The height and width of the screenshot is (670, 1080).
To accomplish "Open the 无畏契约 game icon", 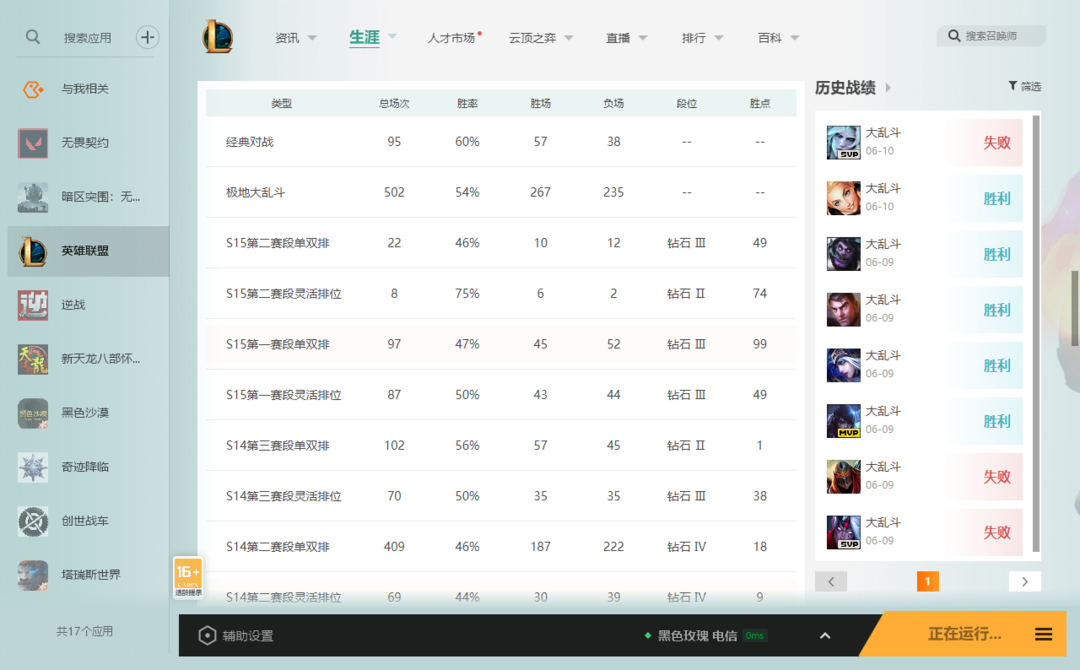I will [x=33, y=143].
